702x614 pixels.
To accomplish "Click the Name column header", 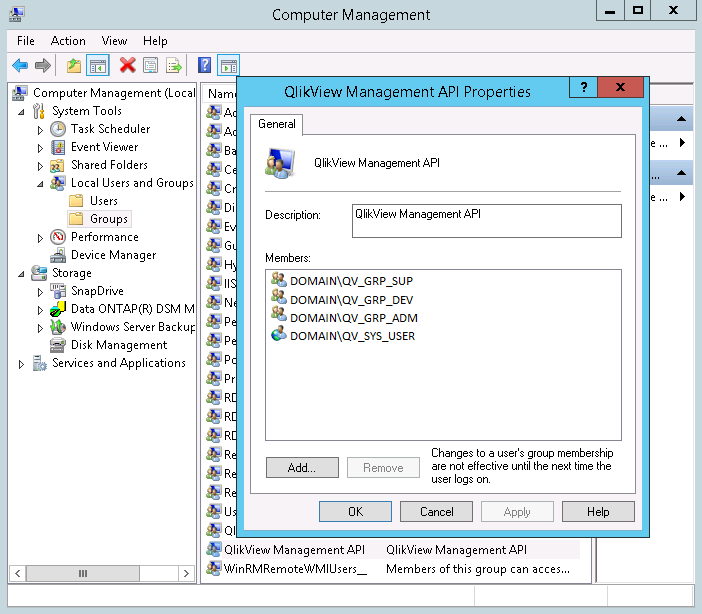I will coord(222,94).
